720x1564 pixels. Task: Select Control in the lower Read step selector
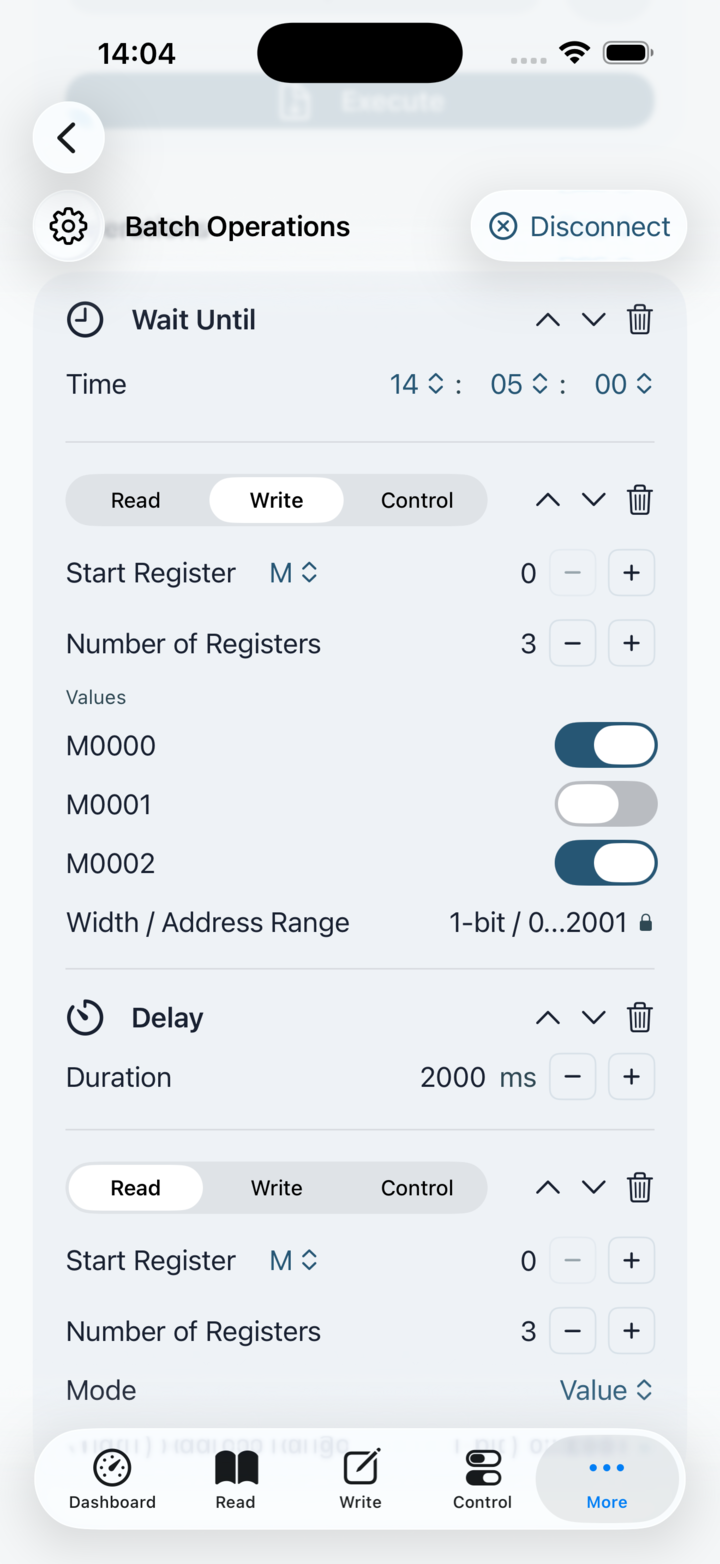(x=417, y=1188)
